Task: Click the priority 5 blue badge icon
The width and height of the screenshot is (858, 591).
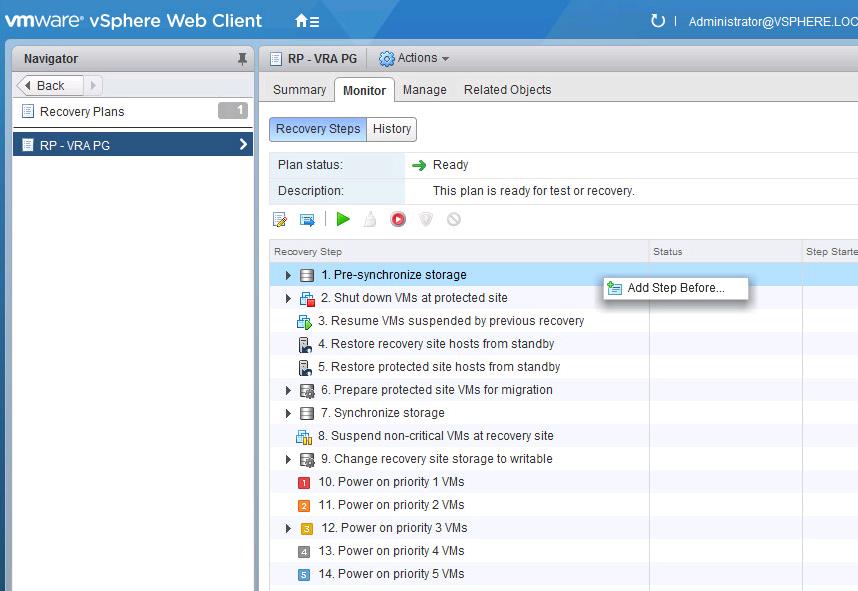Action: pyautogui.click(x=304, y=575)
